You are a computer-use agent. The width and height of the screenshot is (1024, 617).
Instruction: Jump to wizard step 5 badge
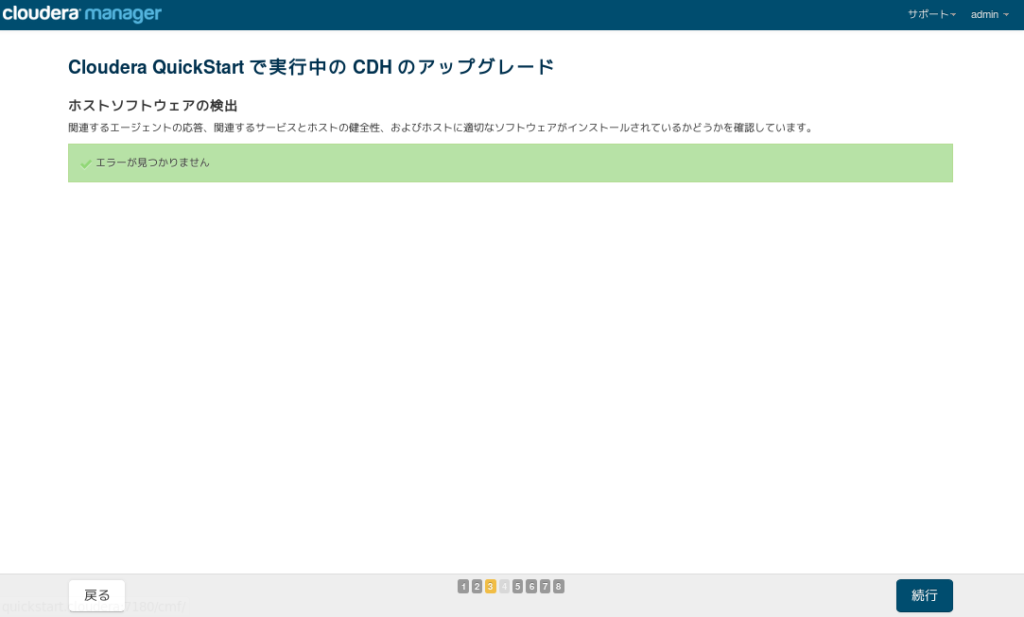click(517, 586)
